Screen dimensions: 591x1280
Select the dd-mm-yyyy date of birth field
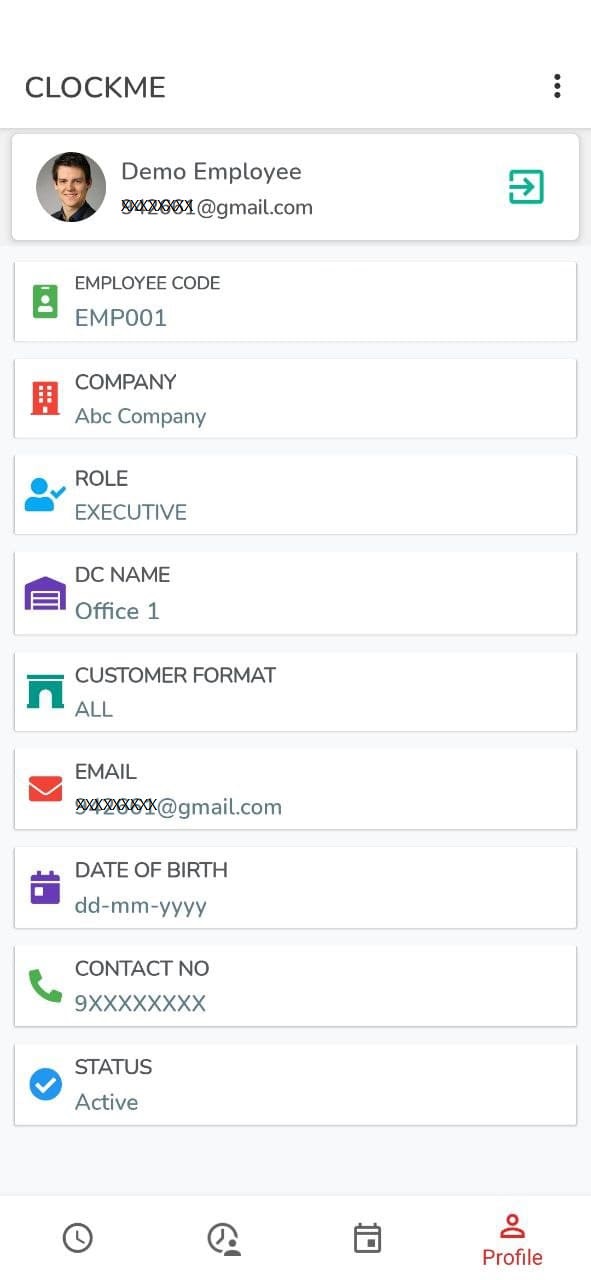[295, 888]
